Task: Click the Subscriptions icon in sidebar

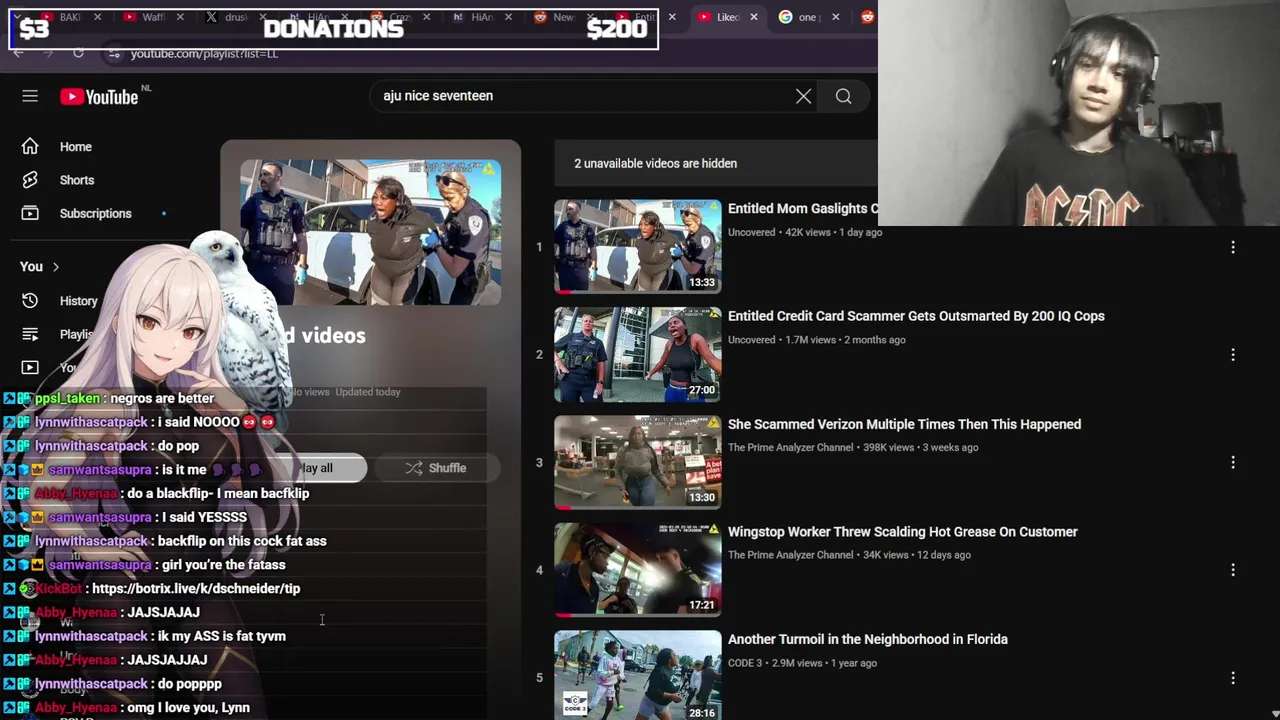Action: pyautogui.click(x=30, y=213)
